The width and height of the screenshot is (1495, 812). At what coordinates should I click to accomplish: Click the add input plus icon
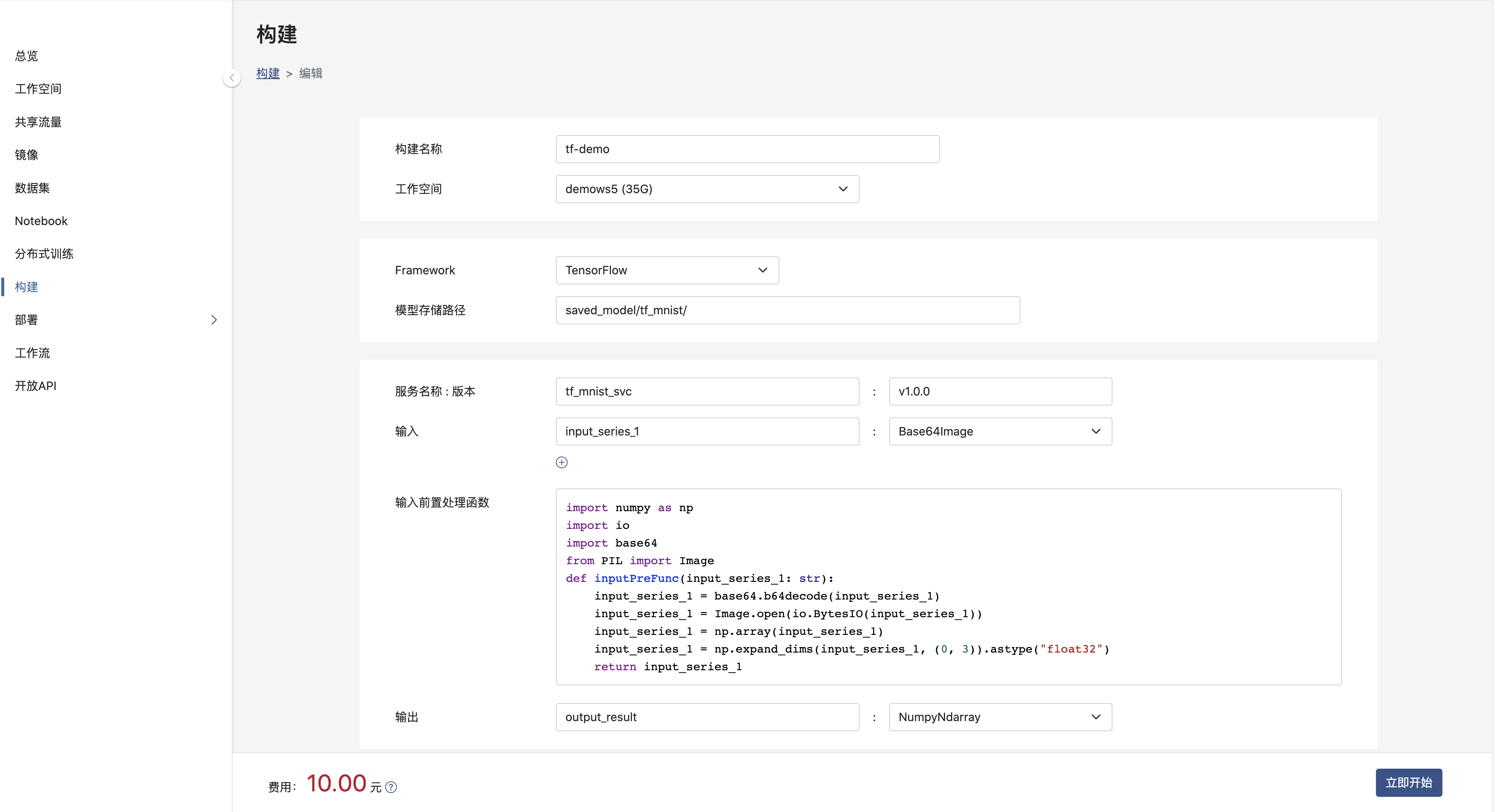pyautogui.click(x=561, y=462)
